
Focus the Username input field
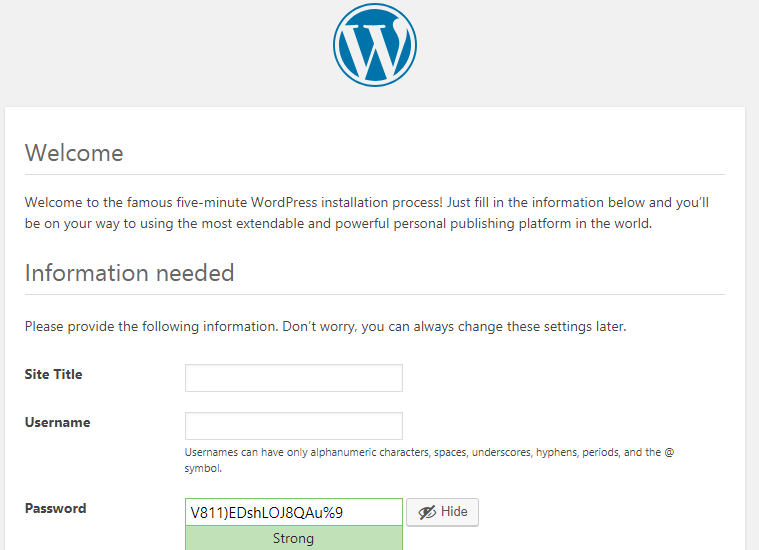click(x=293, y=426)
